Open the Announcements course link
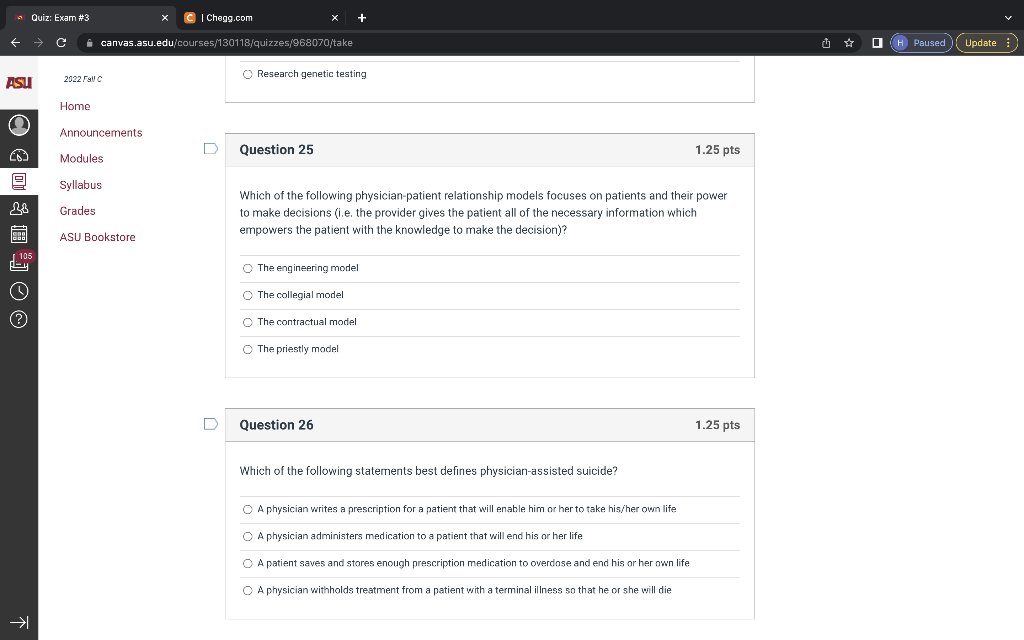Image resolution: width=1024 pixels, height=640 pixels. tap(101, 133)
